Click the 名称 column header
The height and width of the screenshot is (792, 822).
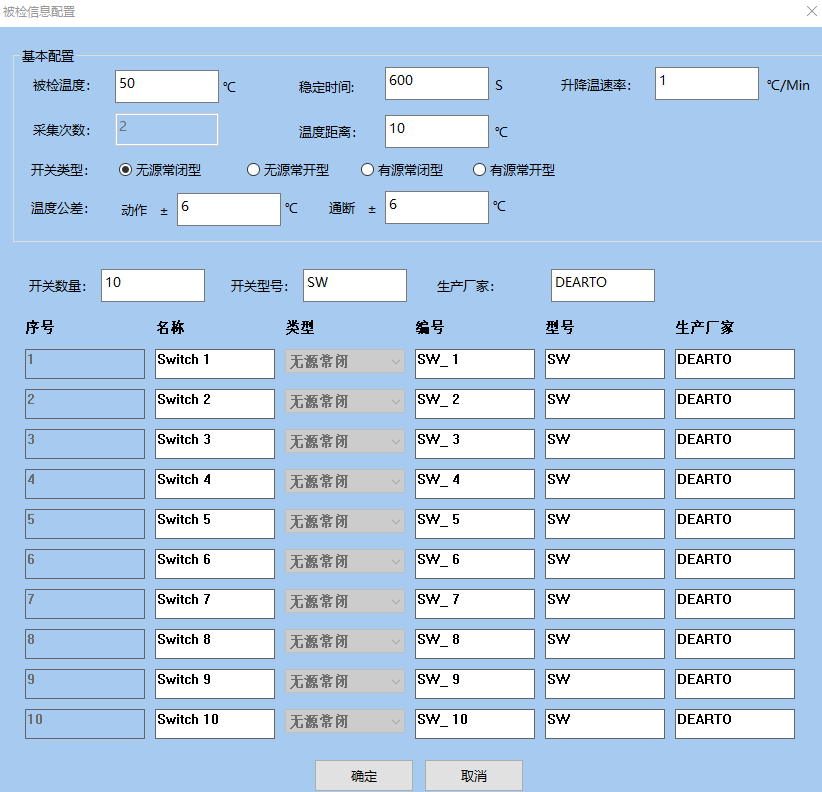[170, 328]
